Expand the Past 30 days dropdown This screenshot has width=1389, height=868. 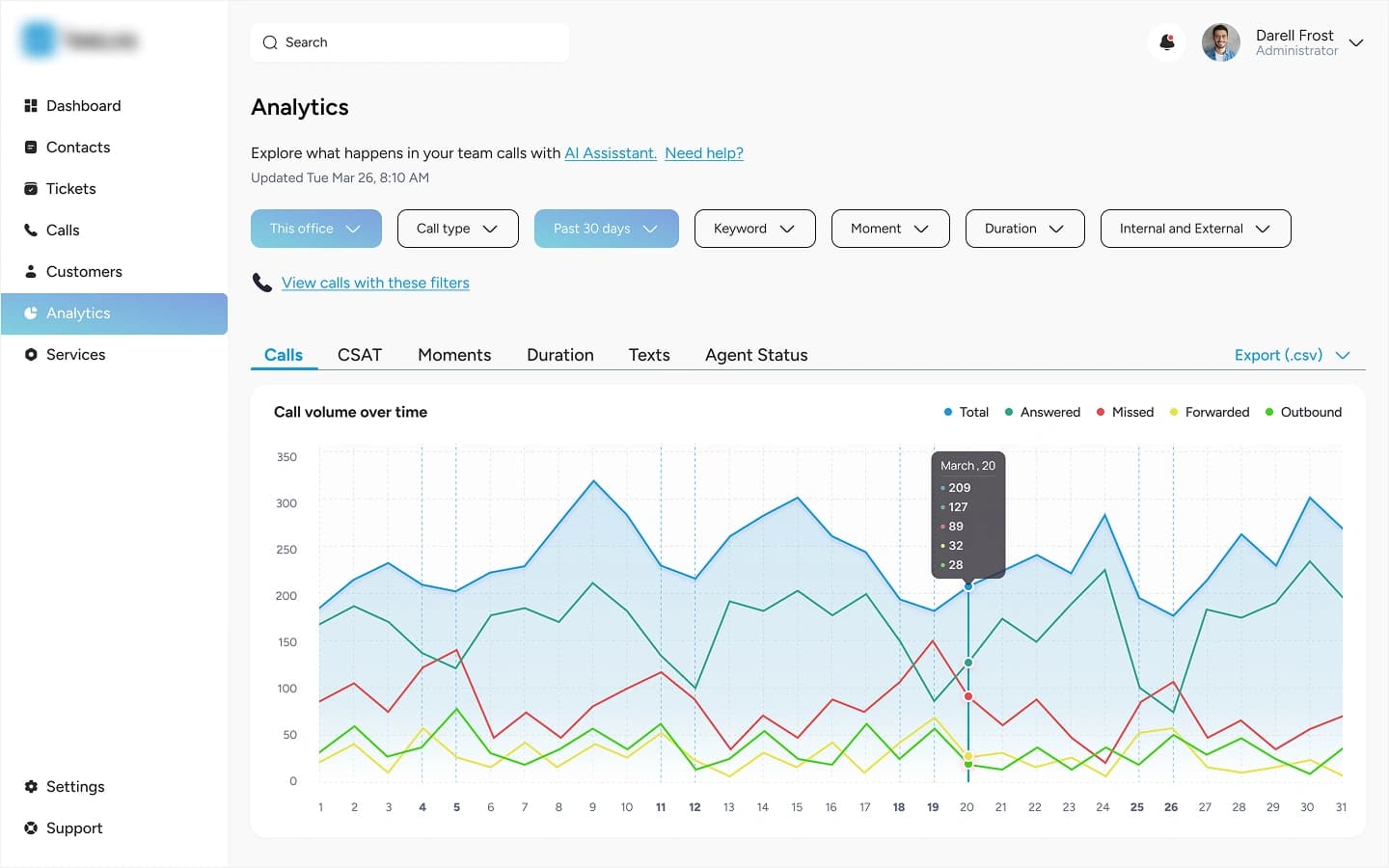pos(606,229)
